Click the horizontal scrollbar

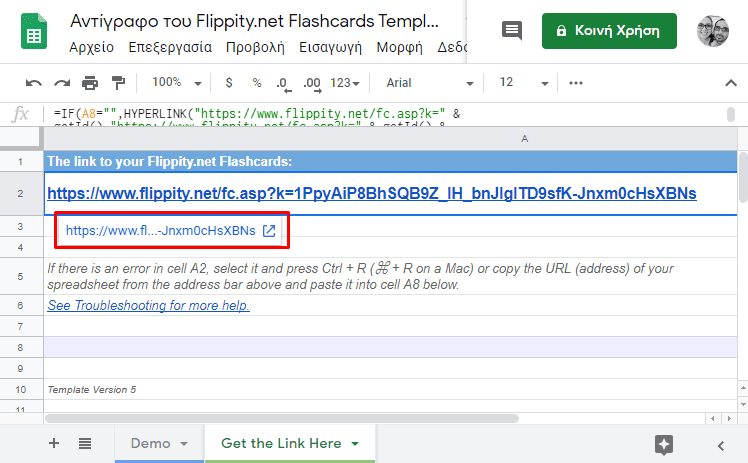281,419
